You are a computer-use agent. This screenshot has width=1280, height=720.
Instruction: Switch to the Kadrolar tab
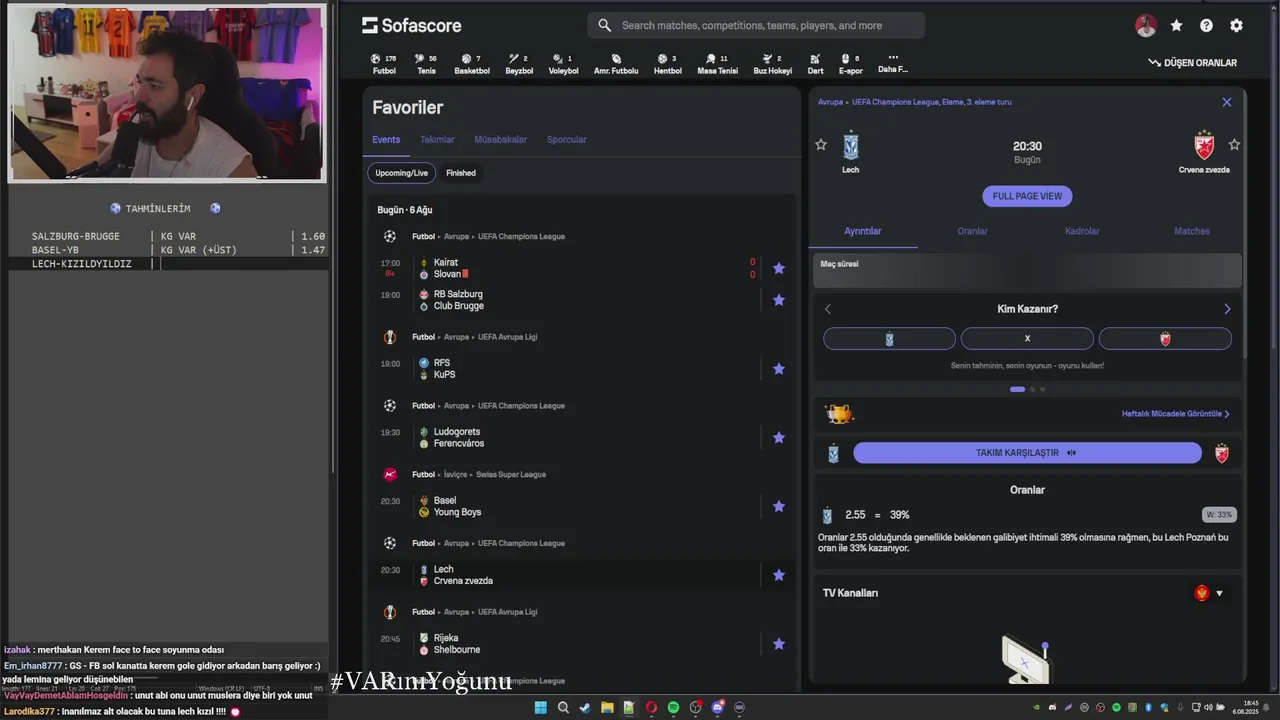1082,231
